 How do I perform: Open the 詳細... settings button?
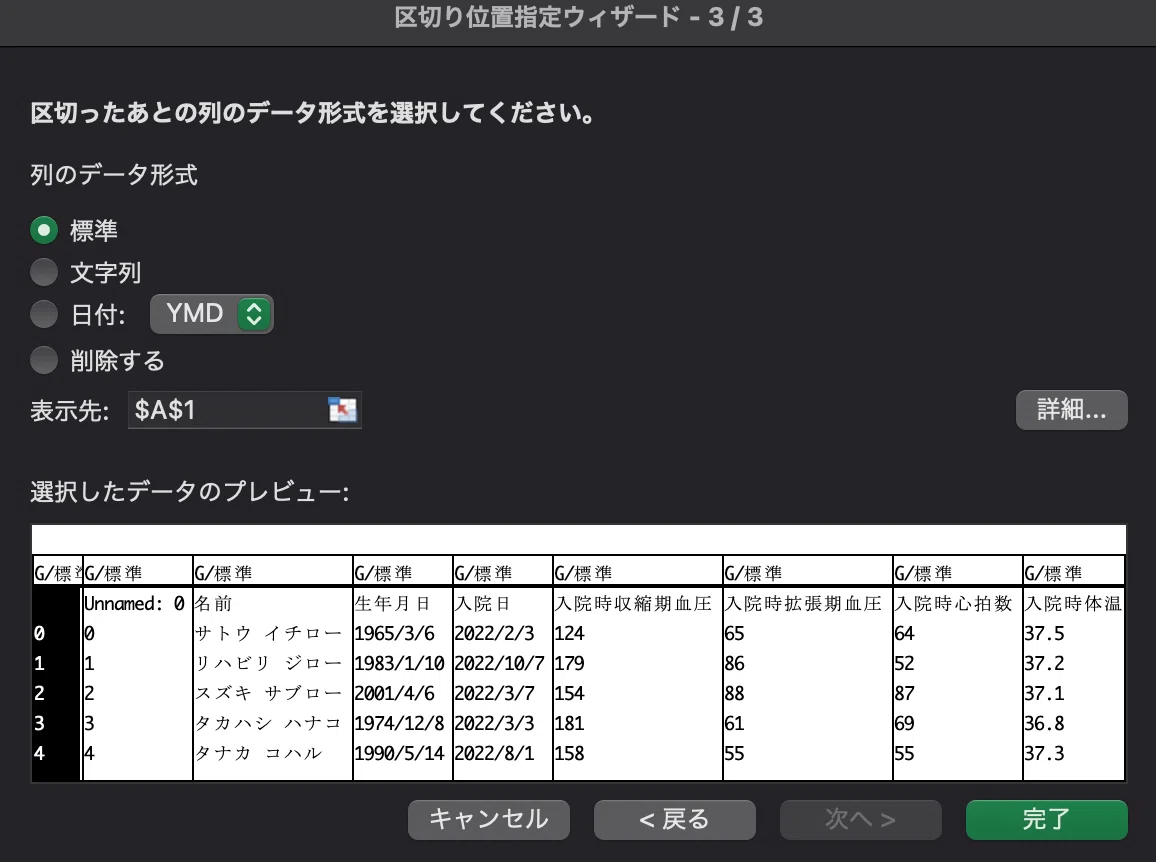click(1071, 410)
